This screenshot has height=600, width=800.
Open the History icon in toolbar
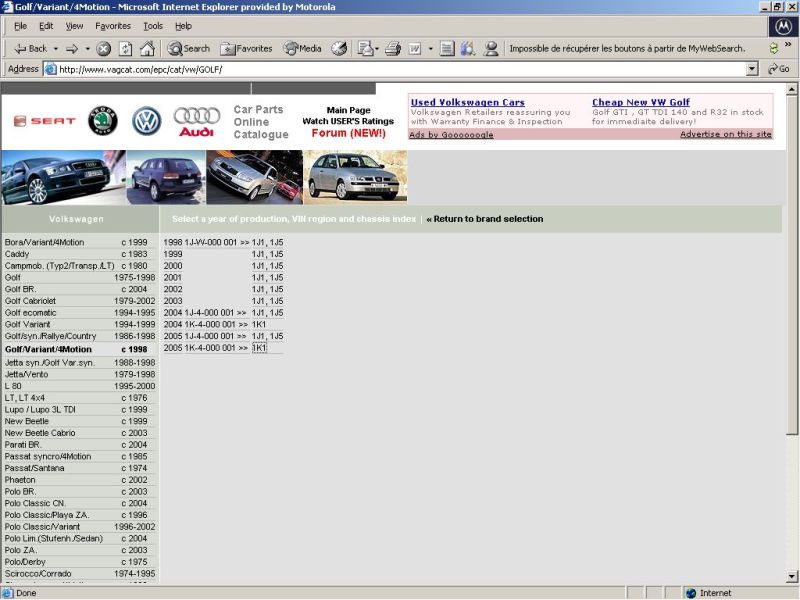[x=339, y=49]
